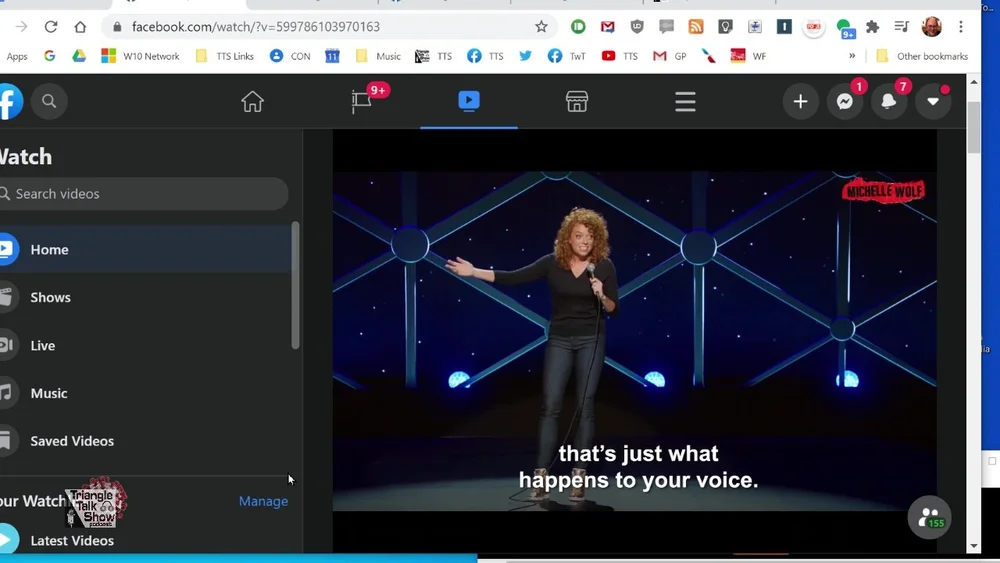Click the Michelle Wolf video player
Image resolution: width=1000 pixels, height=563 pixels.
pos(635,340)
